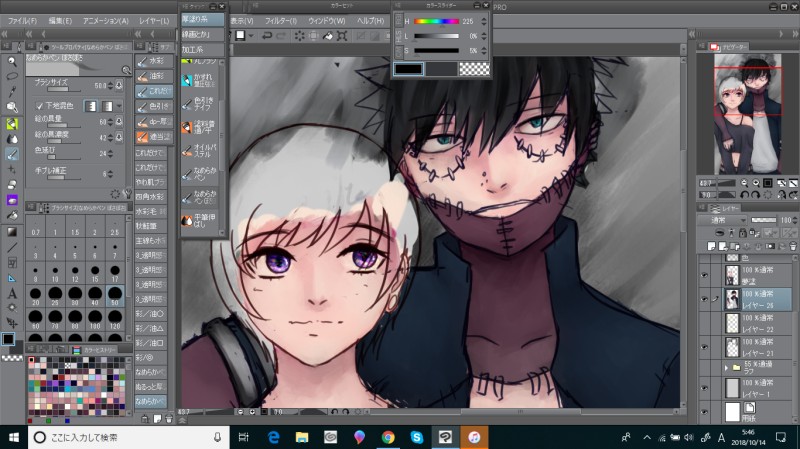Screen dimensions: 800x449
Task: Show the hidden レイヤー 22 layer
Action: [705, 323]
